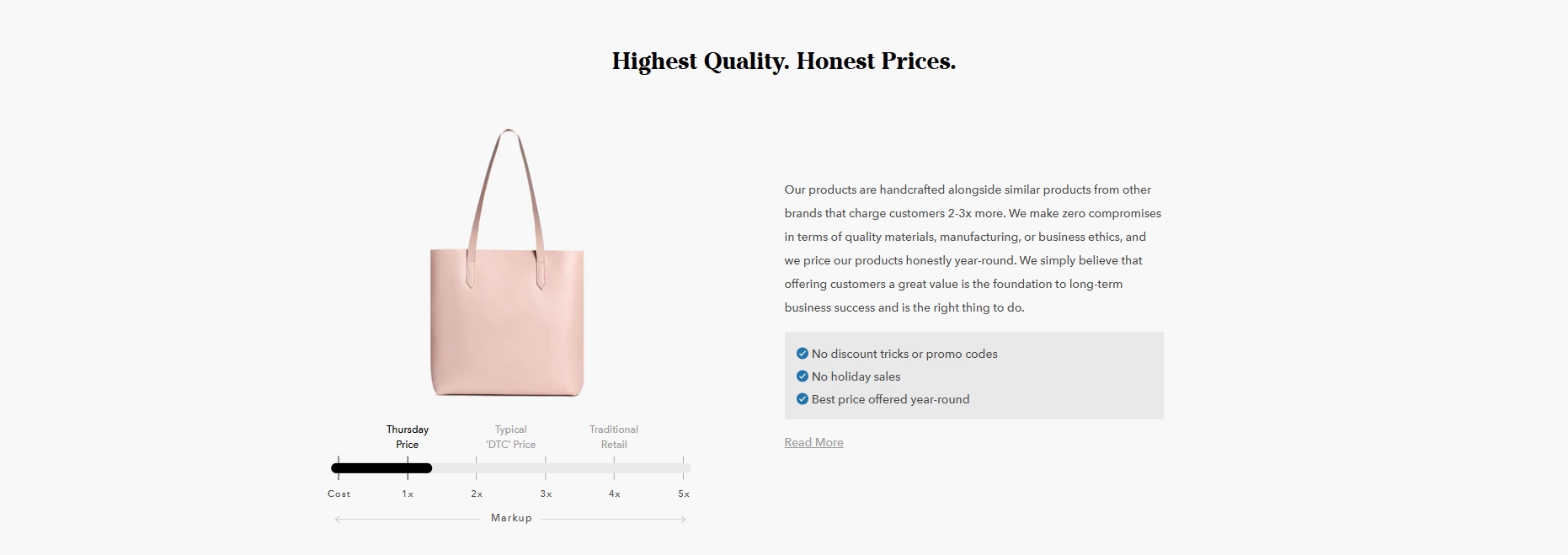Click the checkmark icon next to No holiday sales
Screen dimensions: 1568x555
pos(802,376)
